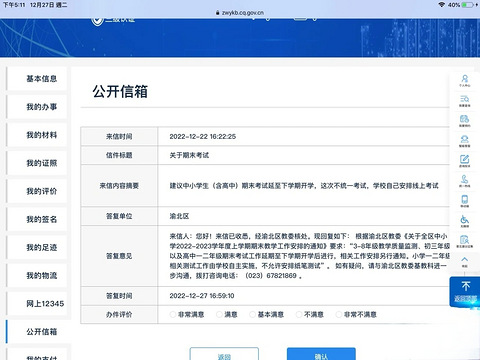Open the calendar appointment icon in right toolbar

(x=465, y=121)
